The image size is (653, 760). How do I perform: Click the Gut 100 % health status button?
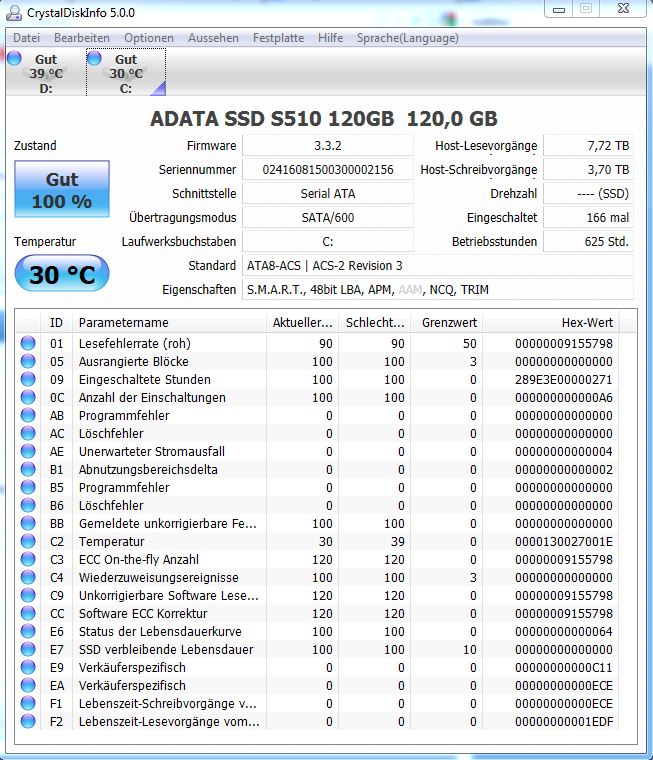[62, 190]
